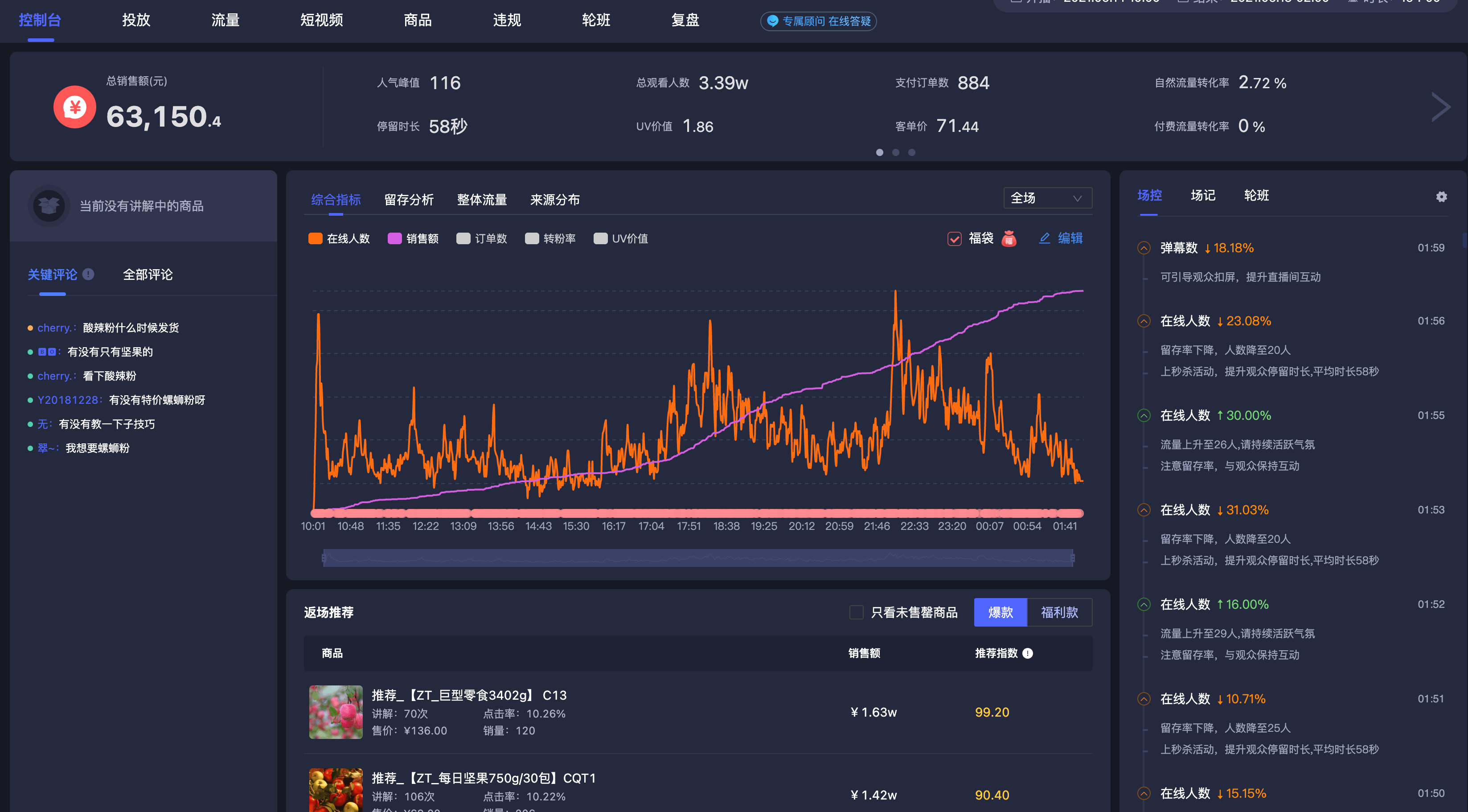Collapse the 弹幕数 18.18% alert entry
The width and height of the screenshot is (1468, 812).
pyautogui.click(x=1144, y=248)
